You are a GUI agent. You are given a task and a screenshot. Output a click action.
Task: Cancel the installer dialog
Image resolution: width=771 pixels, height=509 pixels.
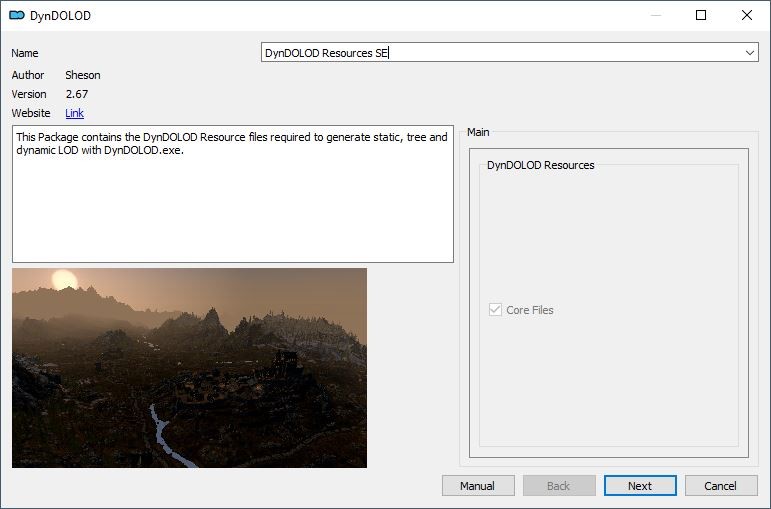pos(721,486)
